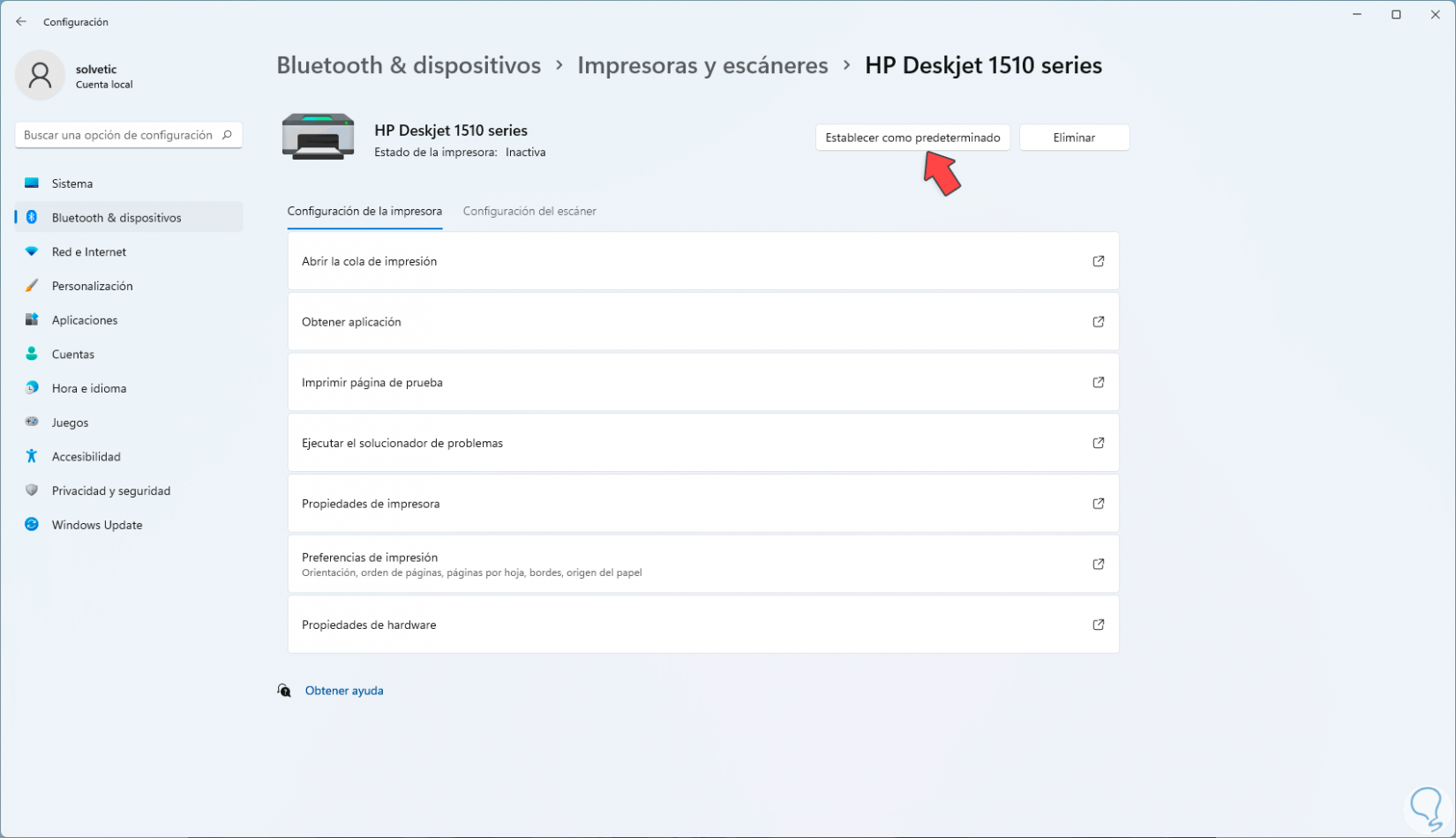Click Establecer como predeterminado button

click(x=912, y=138)
